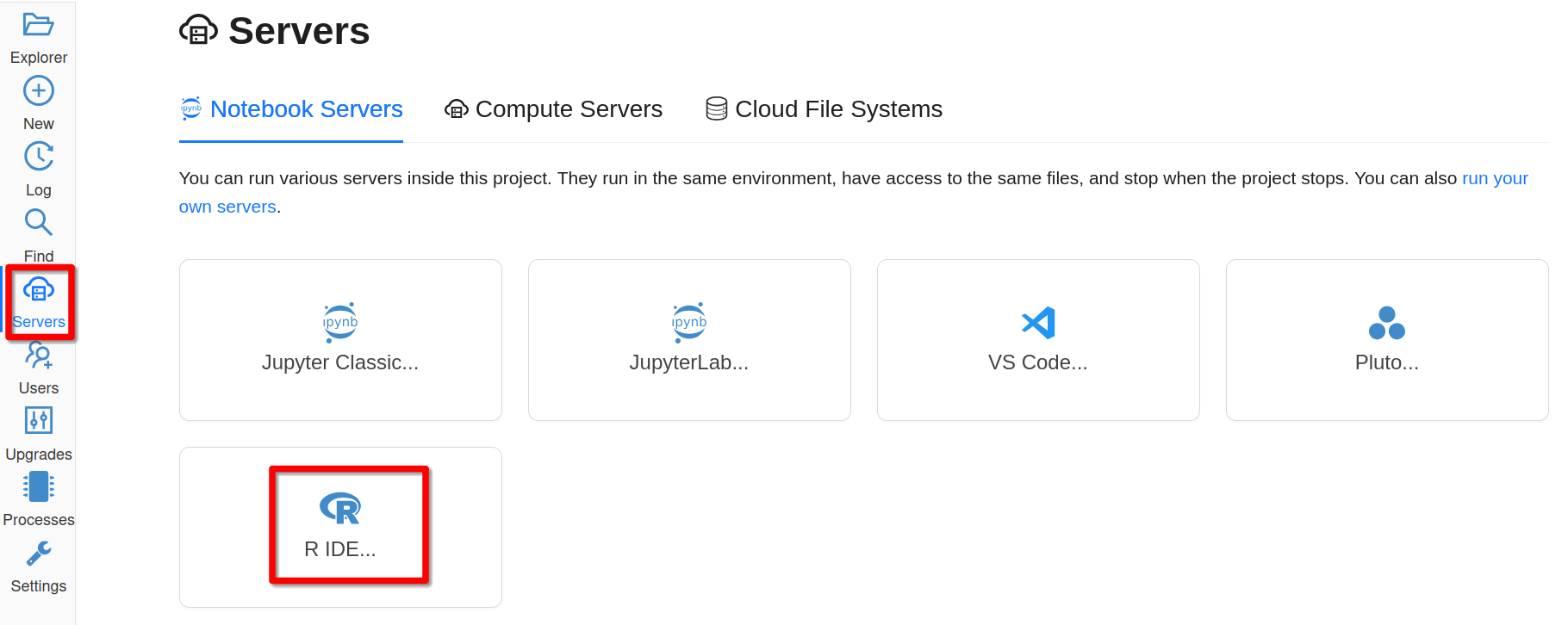Screen dimensions: 1568x625
Task: Select the Servers sidebar icon
Action: (x=39, y=290)
